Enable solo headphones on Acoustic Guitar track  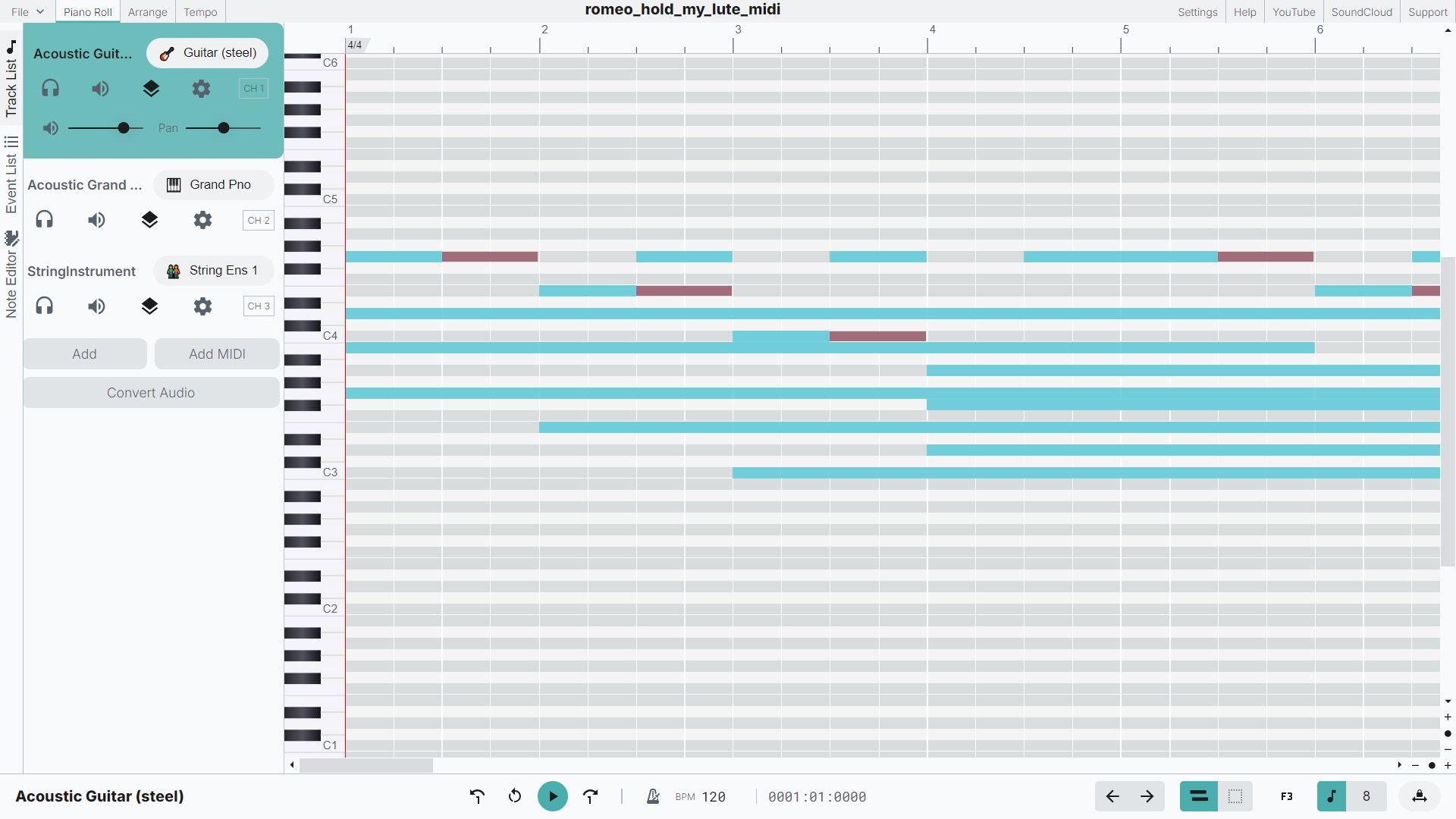pos(51,88)
